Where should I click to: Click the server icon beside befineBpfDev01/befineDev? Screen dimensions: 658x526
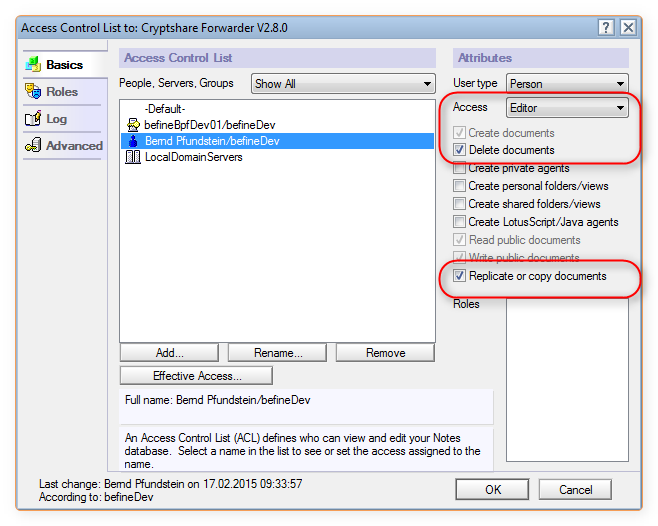pyautogui.click(x=133, y=125)
